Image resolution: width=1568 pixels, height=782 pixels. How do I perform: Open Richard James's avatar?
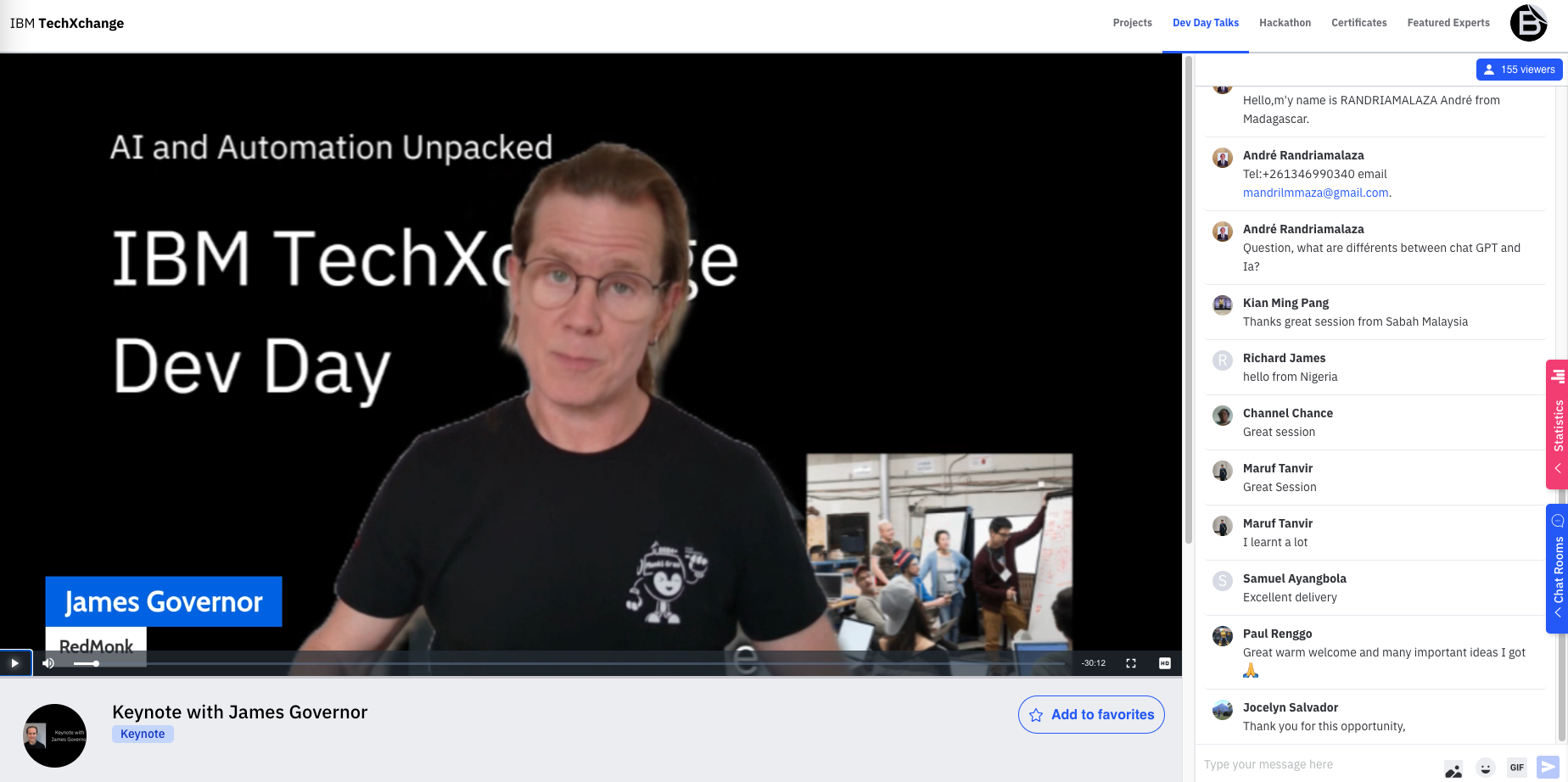pyautogui.click(x=1223, y=360)
